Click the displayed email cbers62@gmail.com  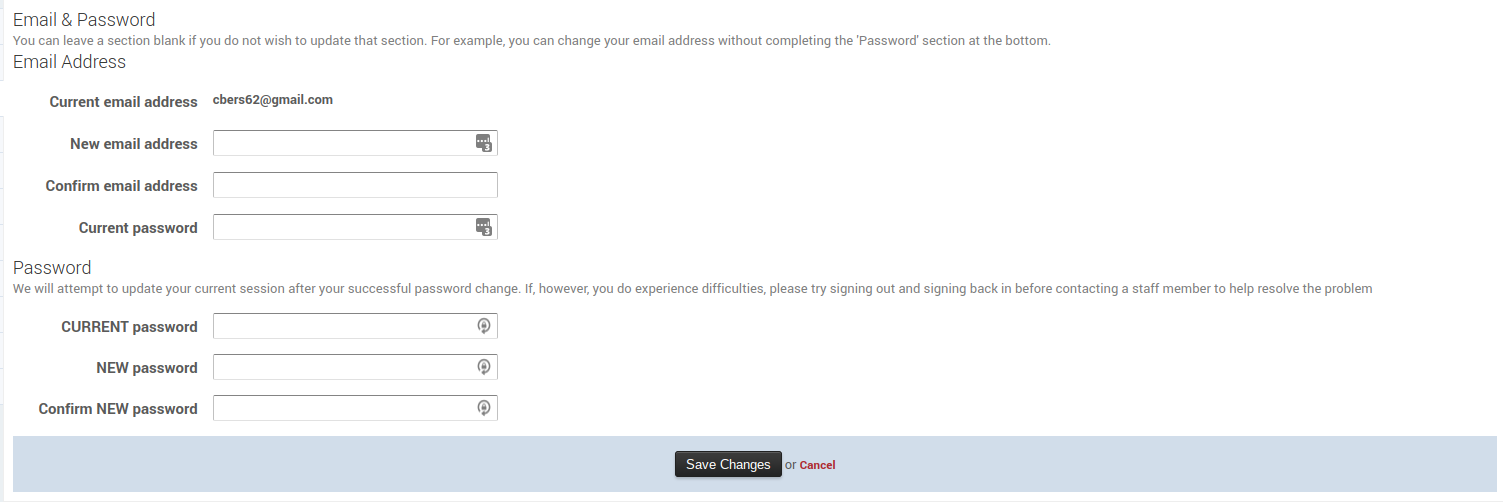273,100
